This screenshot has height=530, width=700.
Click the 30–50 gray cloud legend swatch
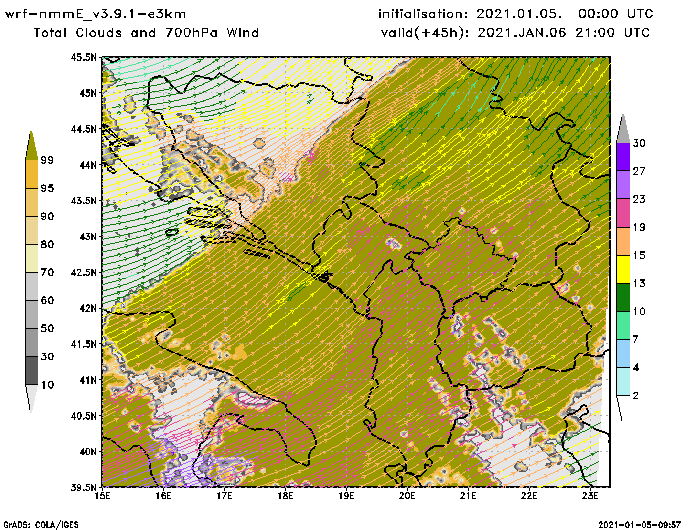pyautogui.click(x=32, y=342)
